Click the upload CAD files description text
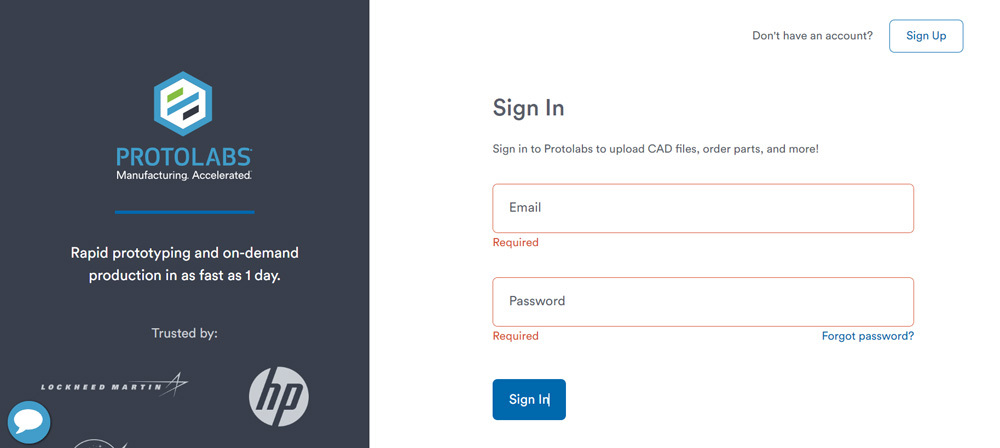Viewport: 1000px width, 448px height. [655, 149]
